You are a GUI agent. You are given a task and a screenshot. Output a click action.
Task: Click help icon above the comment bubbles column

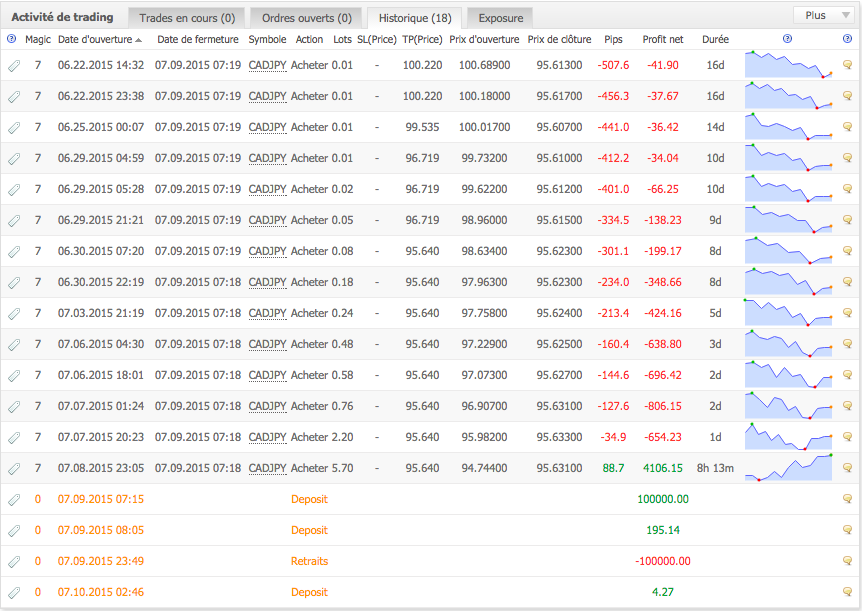coord(847,39)
